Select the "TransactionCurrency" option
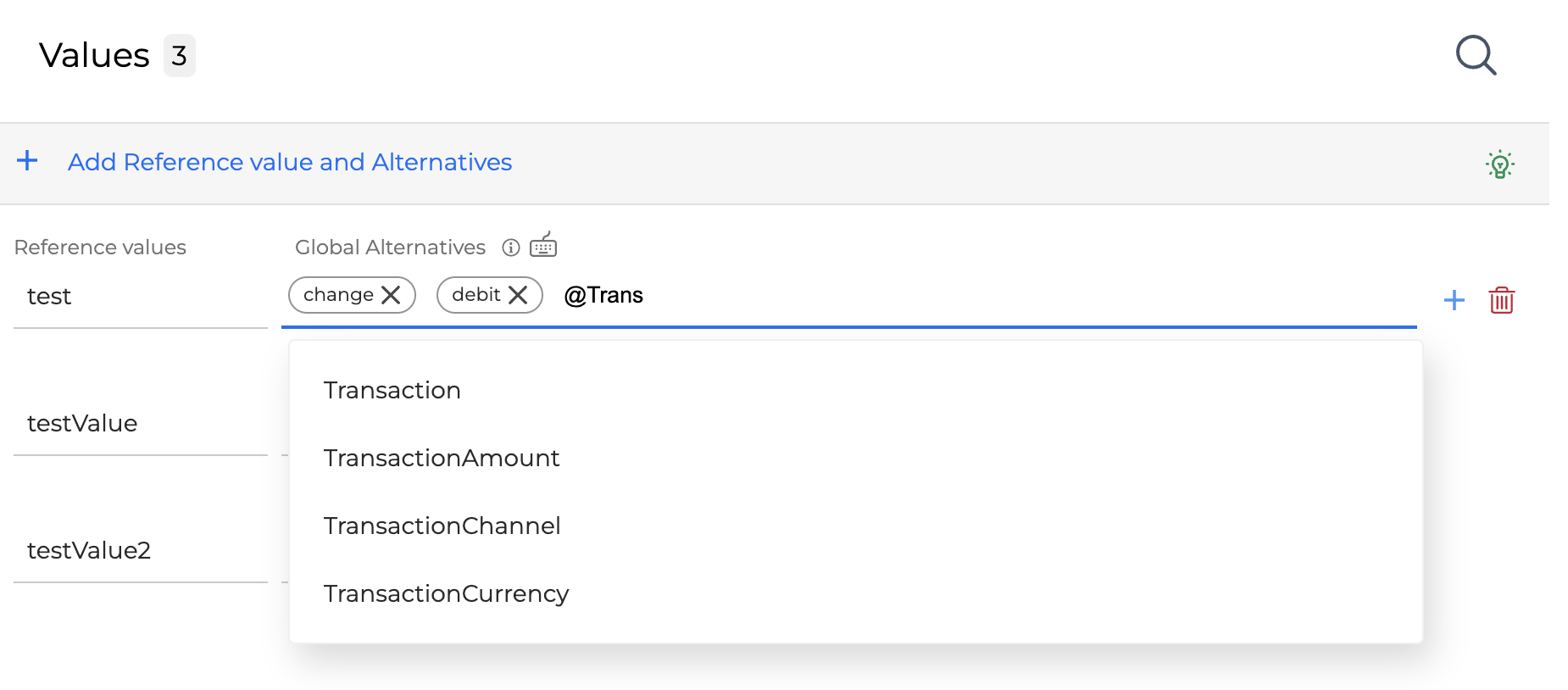Image resolution: width=1568 pixels, height=690 pixels. coord(446,593)
